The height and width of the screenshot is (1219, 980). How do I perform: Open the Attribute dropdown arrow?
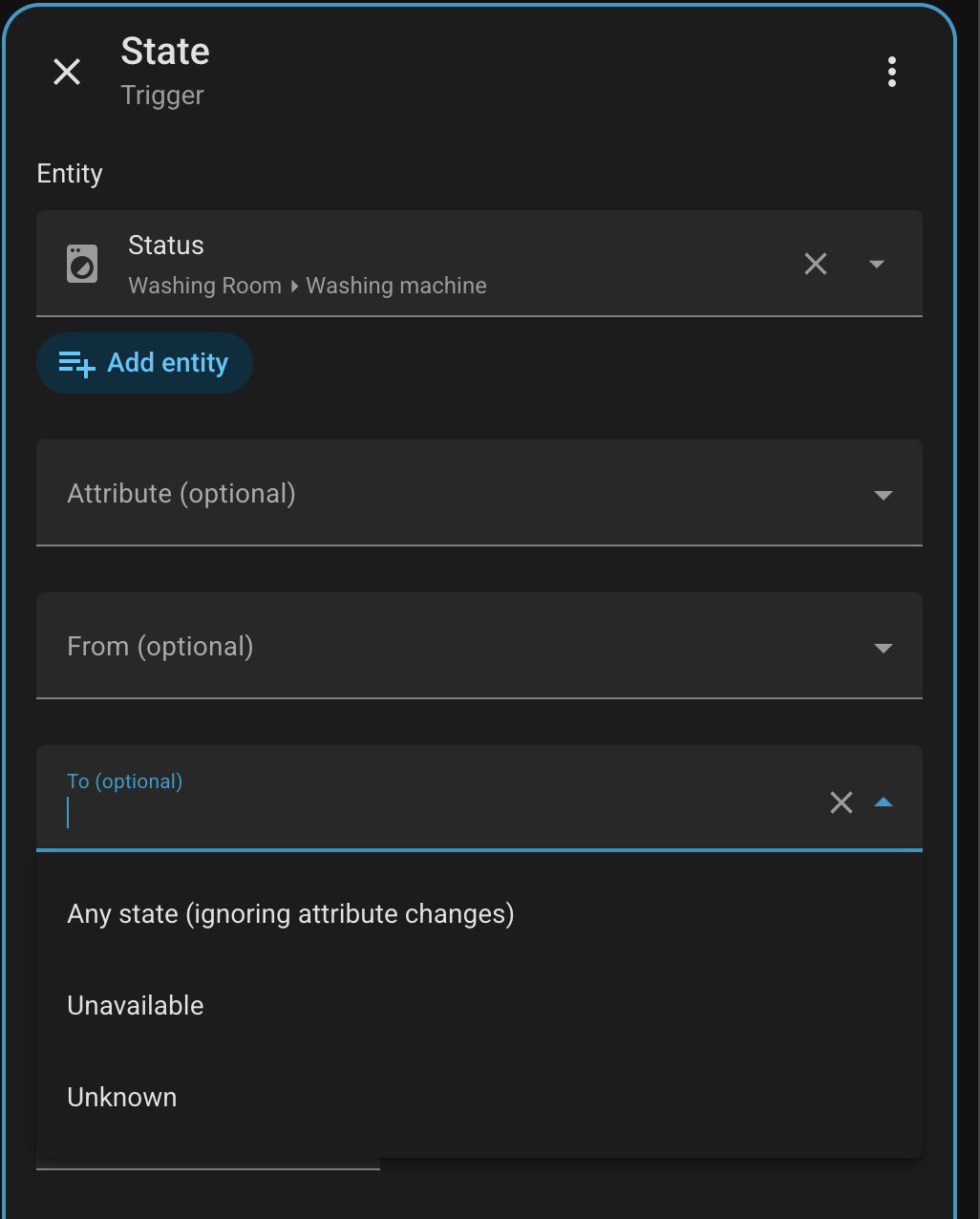884,495
